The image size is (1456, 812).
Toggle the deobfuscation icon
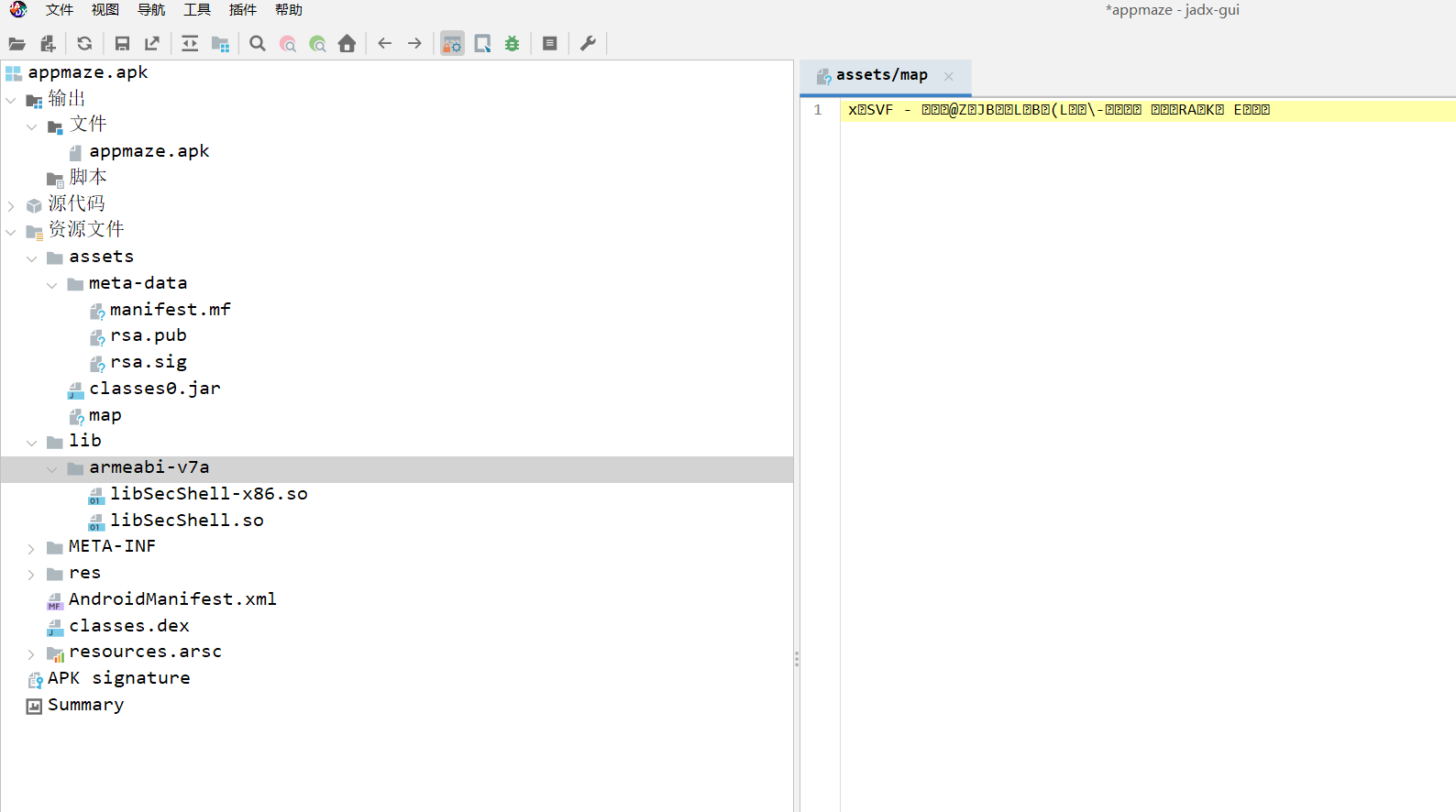(x=453, y=43)
